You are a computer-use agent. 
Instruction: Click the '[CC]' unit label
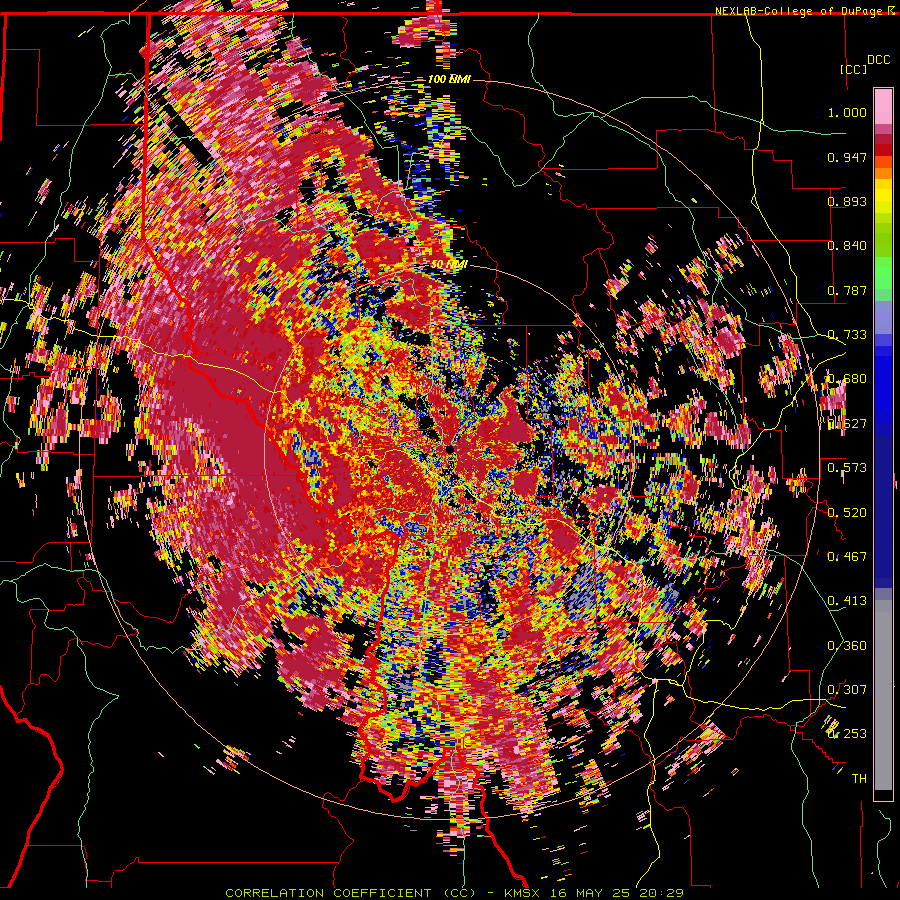click(854, 69)
